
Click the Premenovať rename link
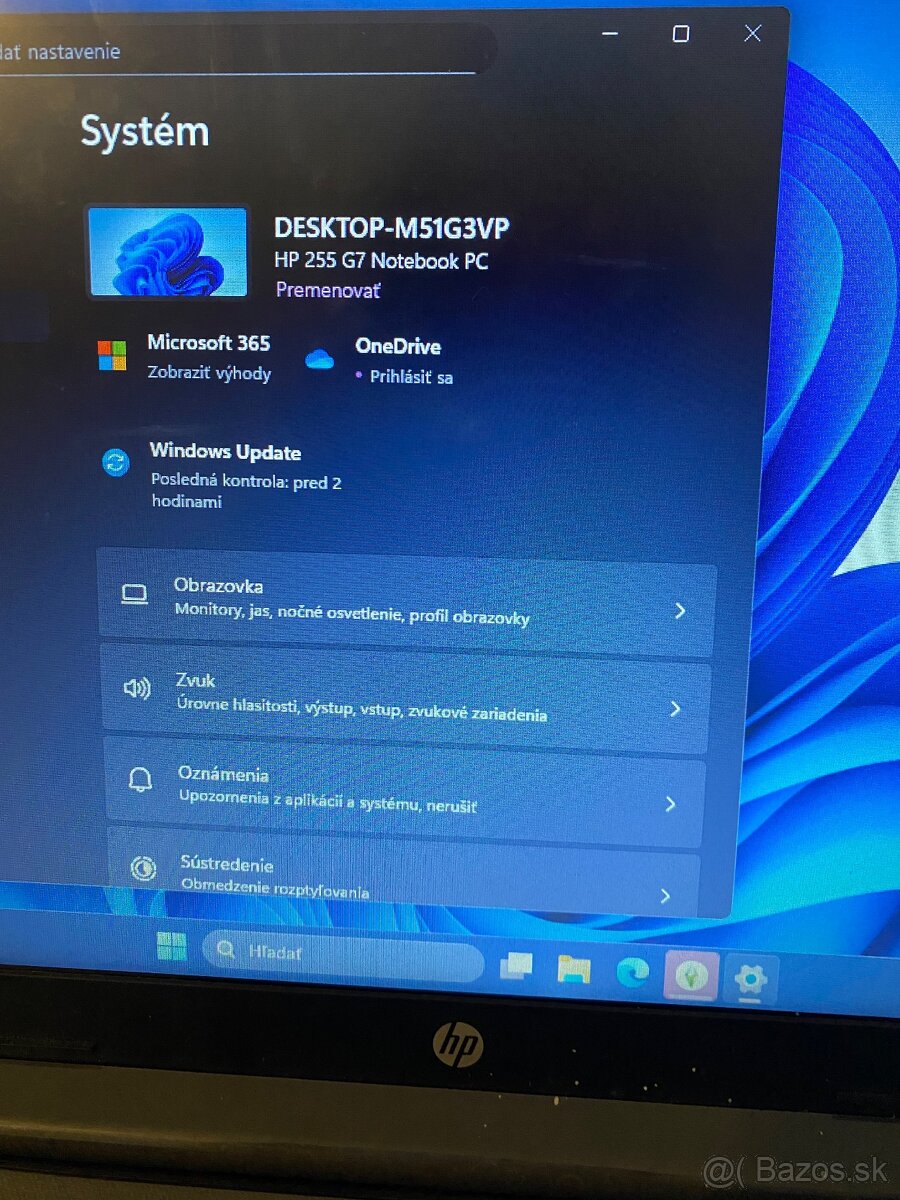click(x=327, y=290)
